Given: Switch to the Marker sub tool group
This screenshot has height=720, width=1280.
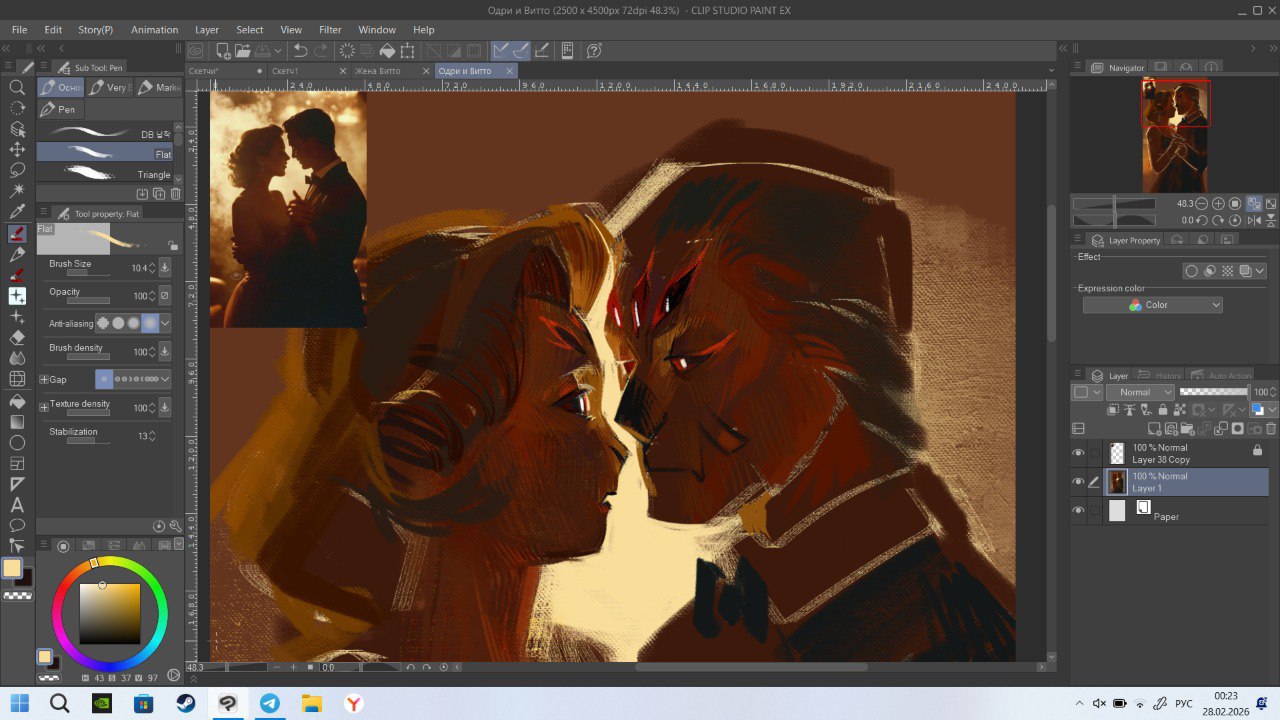Looking at the screenshot, I should click(160, 88).
